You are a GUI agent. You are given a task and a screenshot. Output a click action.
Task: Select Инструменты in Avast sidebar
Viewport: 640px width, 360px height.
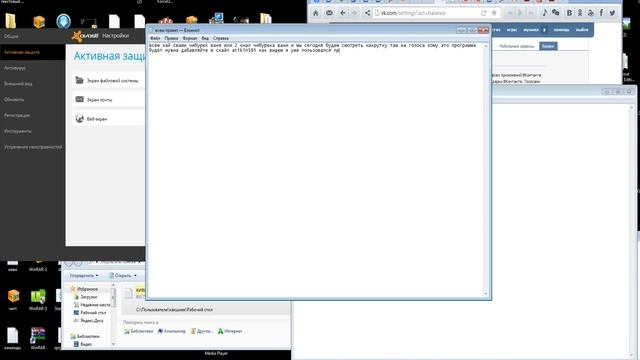(32, 131)
